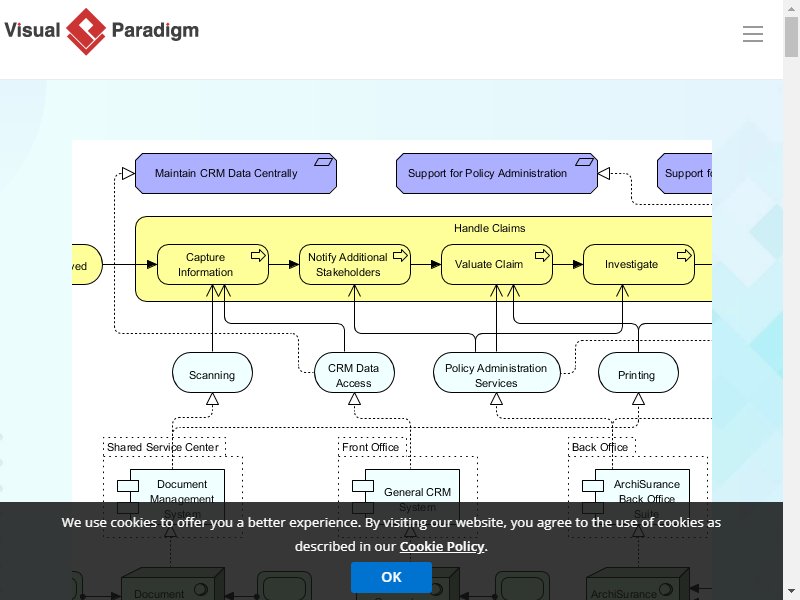Click the Back Office group label

[600, 447]
